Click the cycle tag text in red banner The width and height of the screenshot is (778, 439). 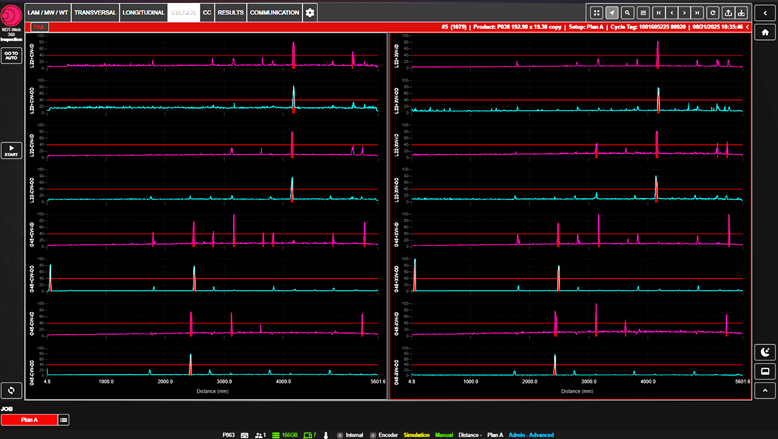pyautogui.click(x=648, y=27)
